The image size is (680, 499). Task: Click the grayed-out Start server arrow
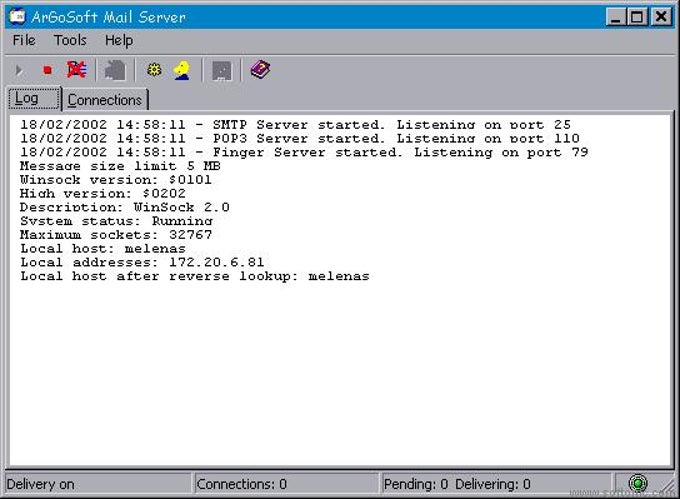coord(19,70)
